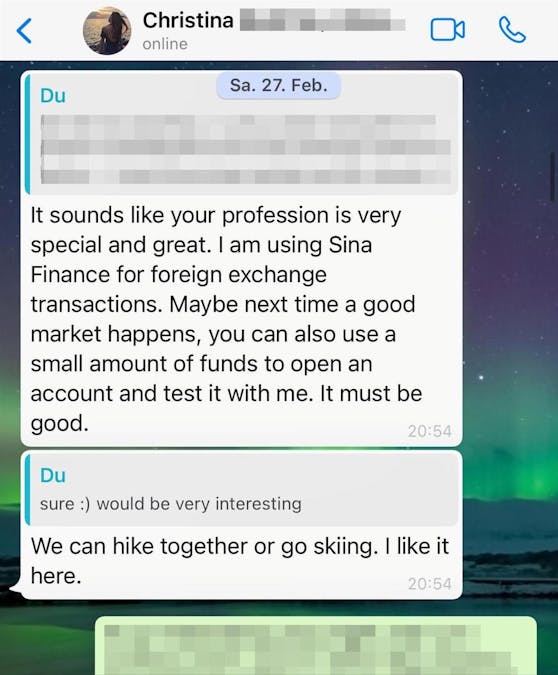Tap the Sa. 27. Feb. date badge
558x675 pixels.
click(279, 86)
